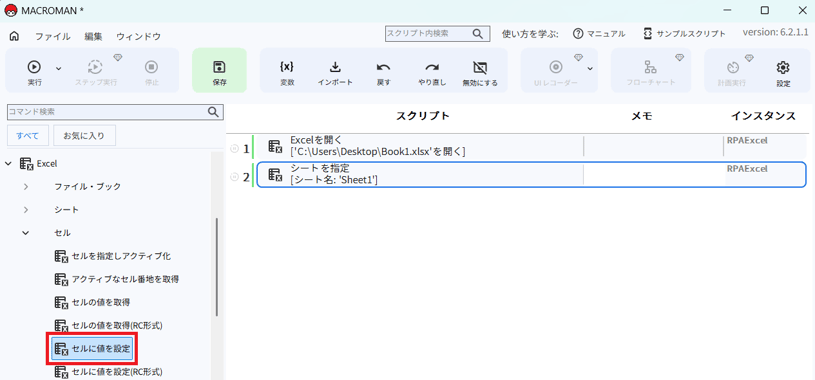Toggle breakpoint circle on row 2
This screenshot has height=380, width=815.
point(234,177)
